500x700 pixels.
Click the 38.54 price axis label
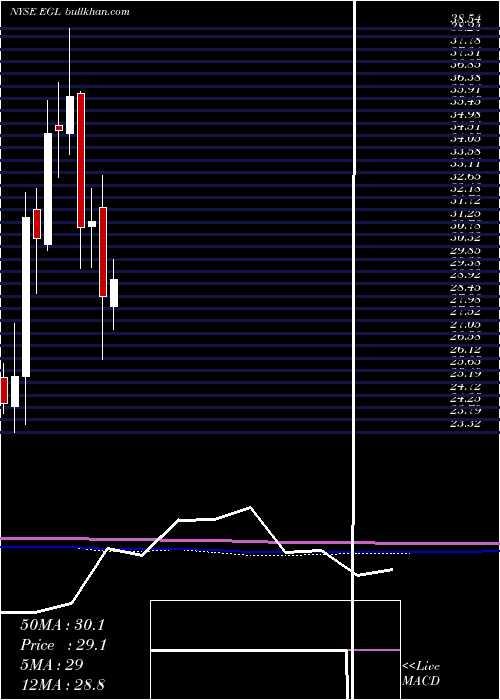tap(466, 19)
